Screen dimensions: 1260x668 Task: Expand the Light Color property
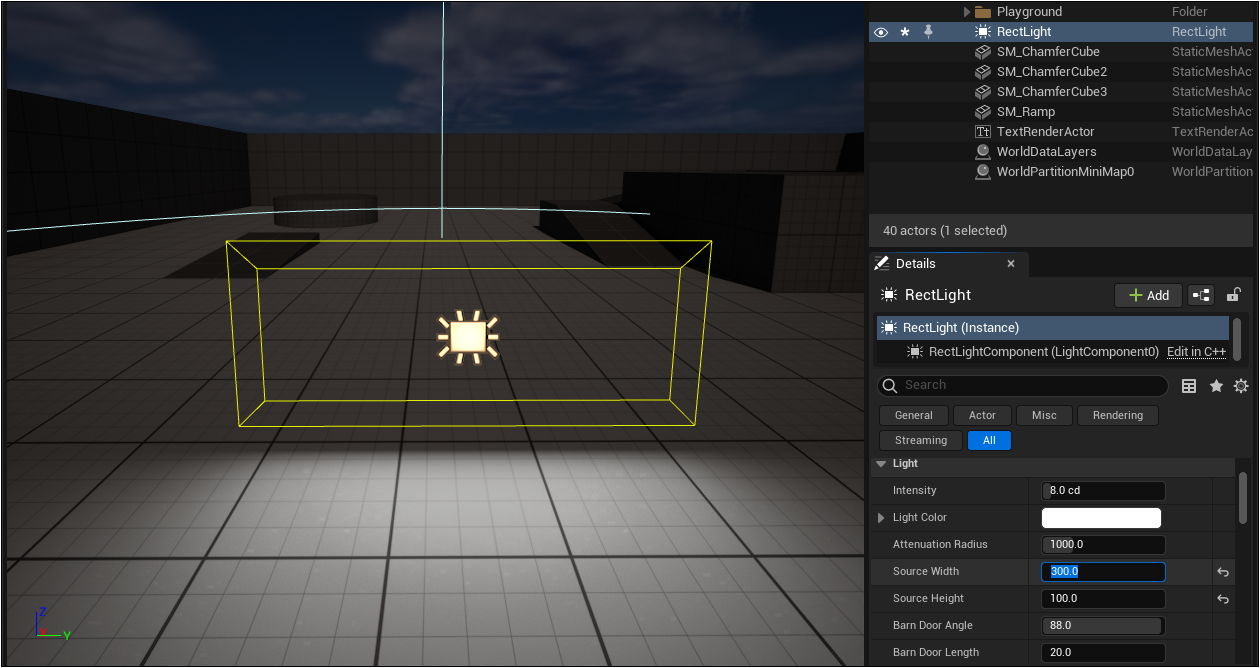(x=881, y=518)
